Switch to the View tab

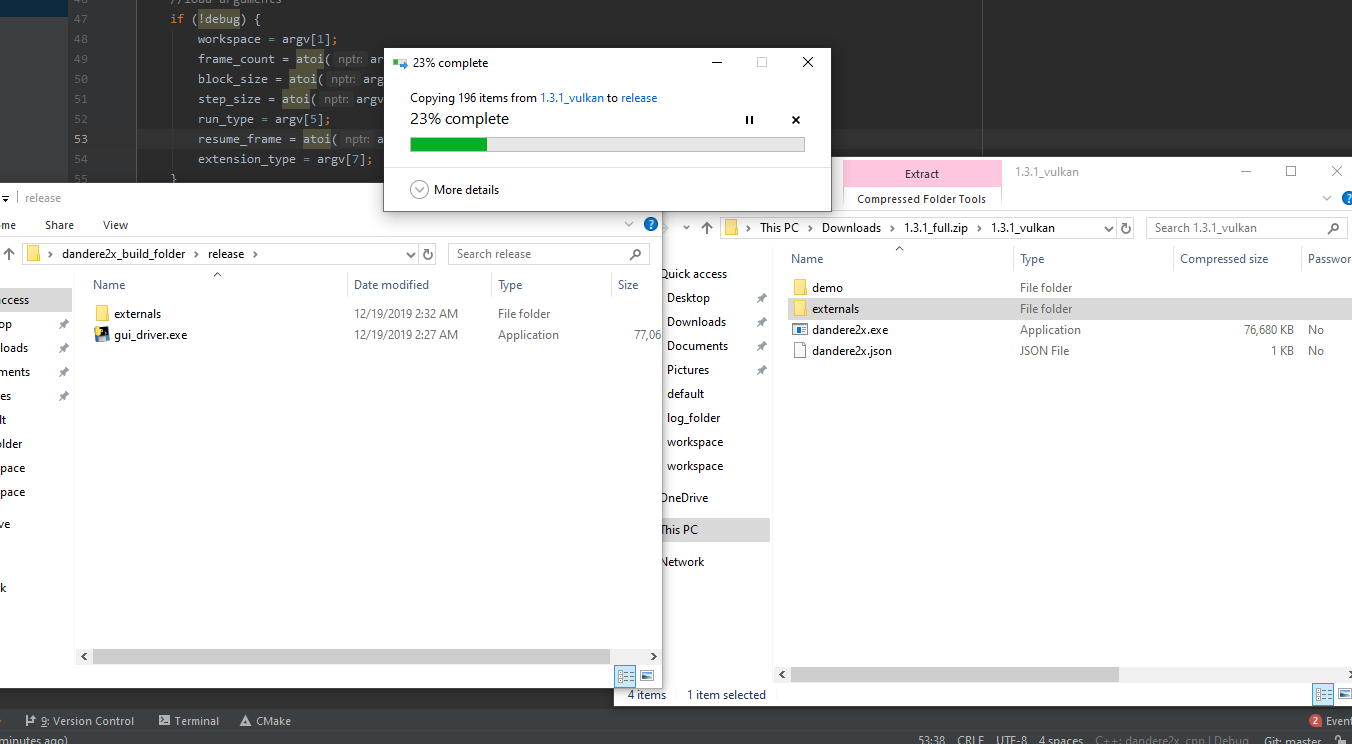115,225
